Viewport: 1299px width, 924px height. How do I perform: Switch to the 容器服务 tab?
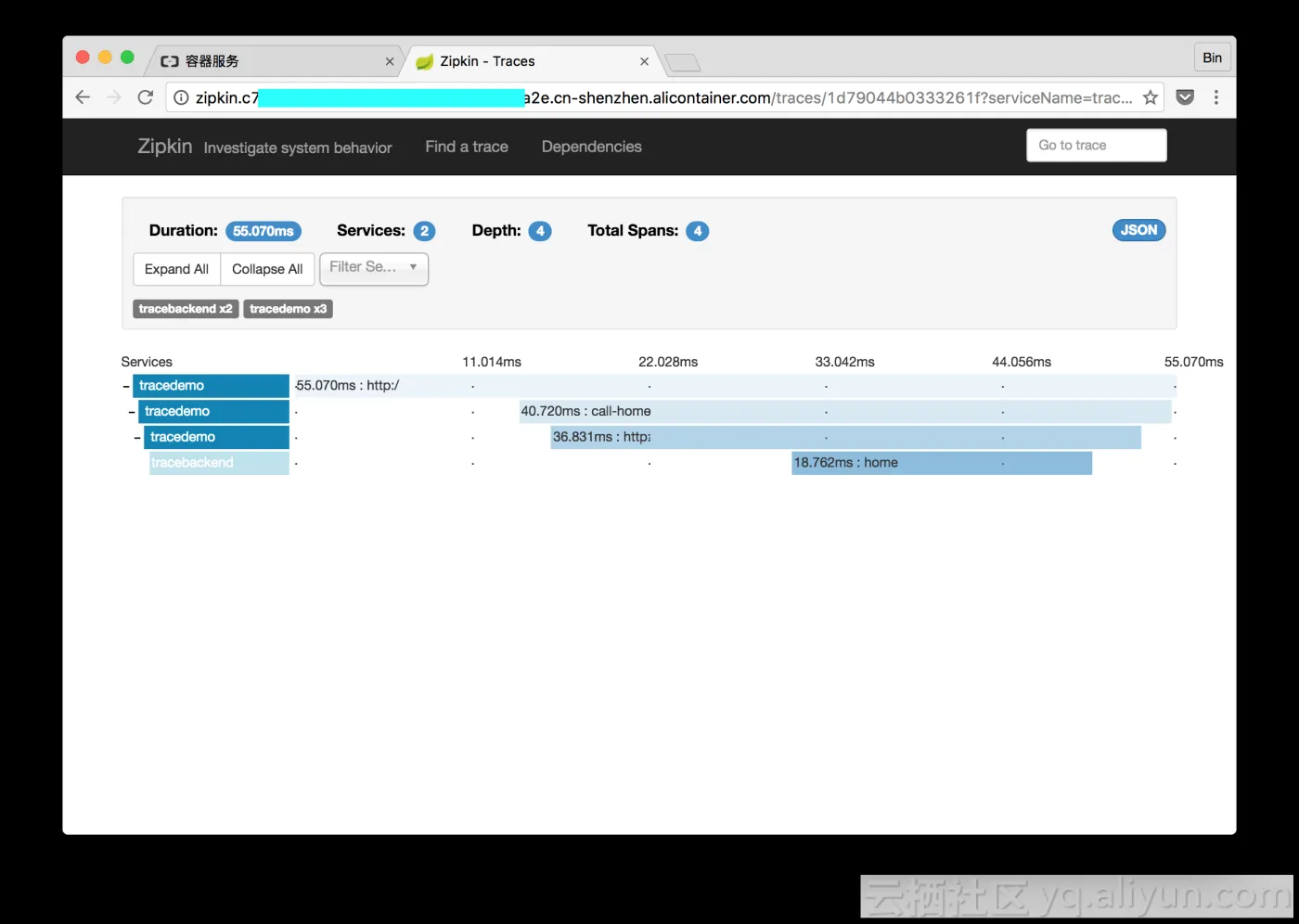pyautogui.click(x=275, y=61)
